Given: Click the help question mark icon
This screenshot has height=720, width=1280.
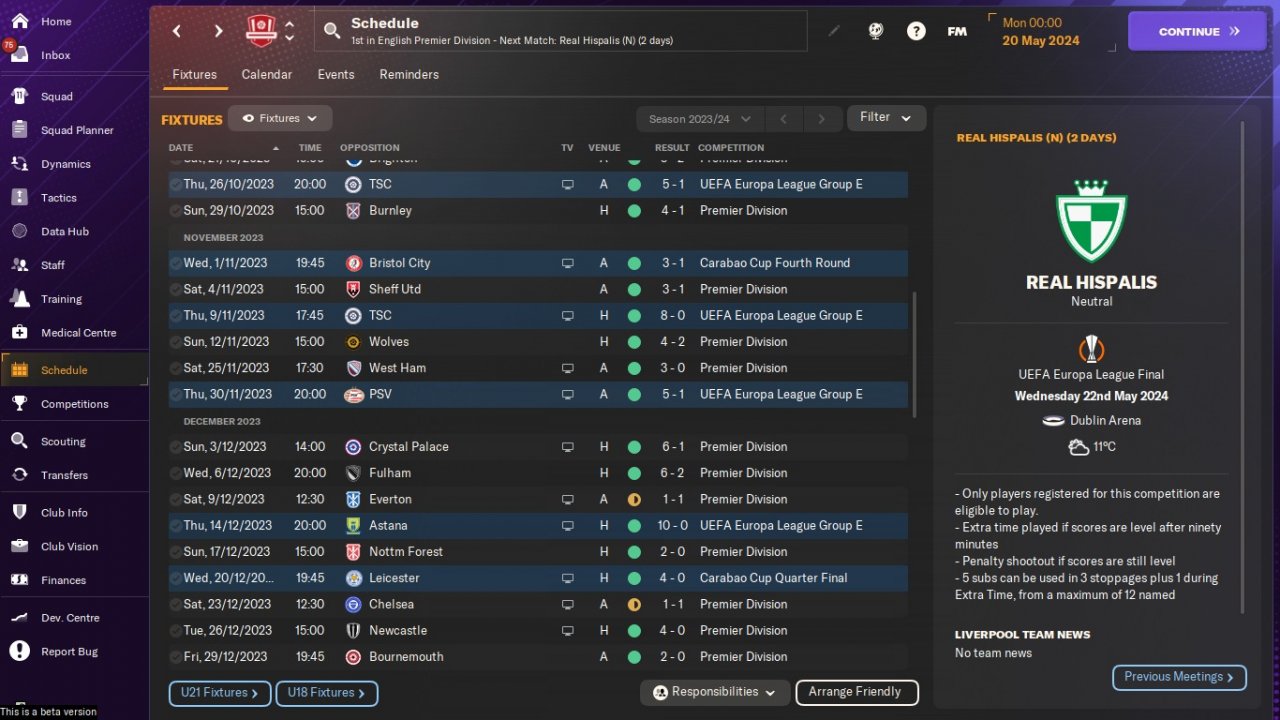Looking at the screenshot, I should tap(916, 31).
